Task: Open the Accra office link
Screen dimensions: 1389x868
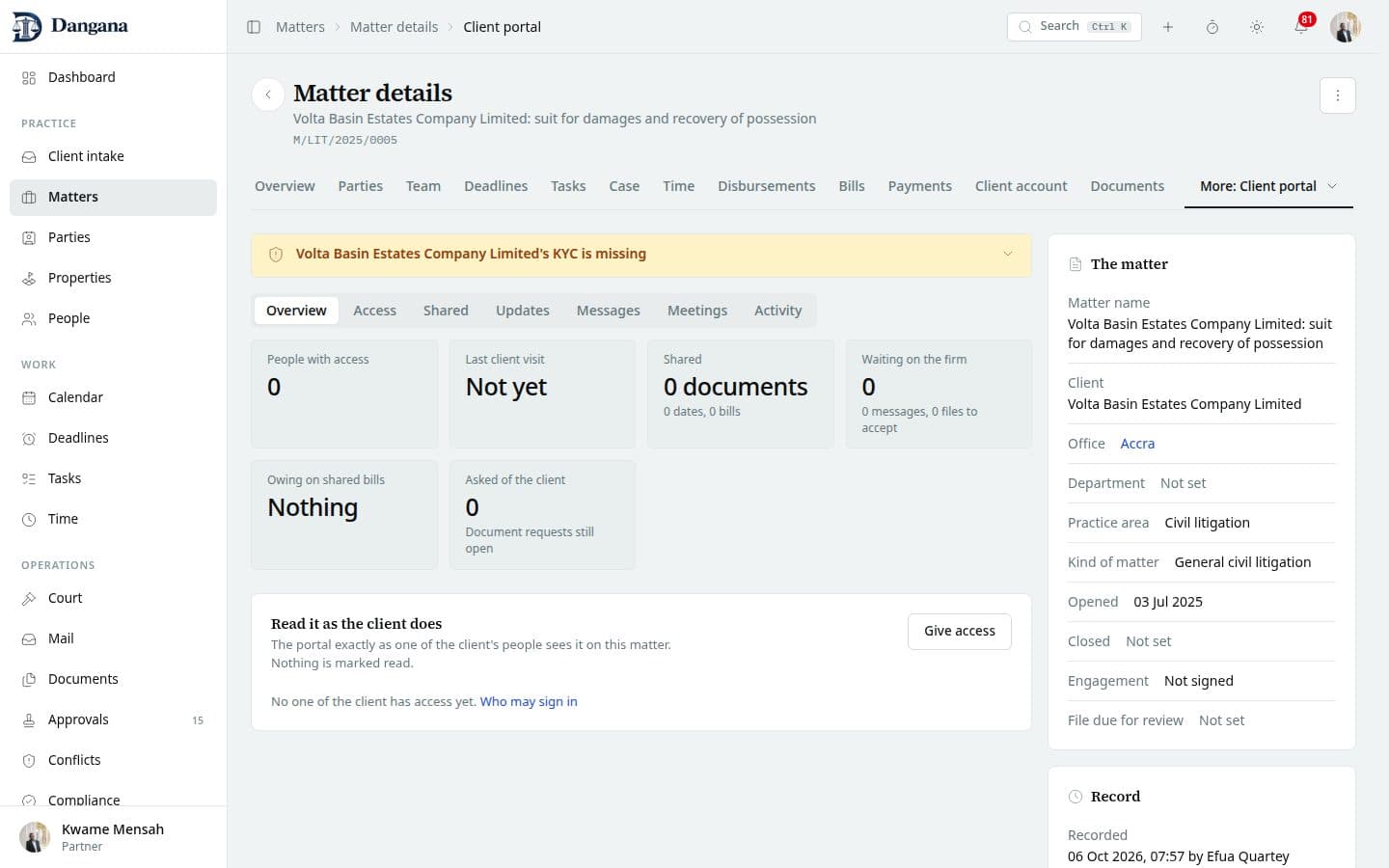Action: pyautogui.click(x=1137, y=444)
